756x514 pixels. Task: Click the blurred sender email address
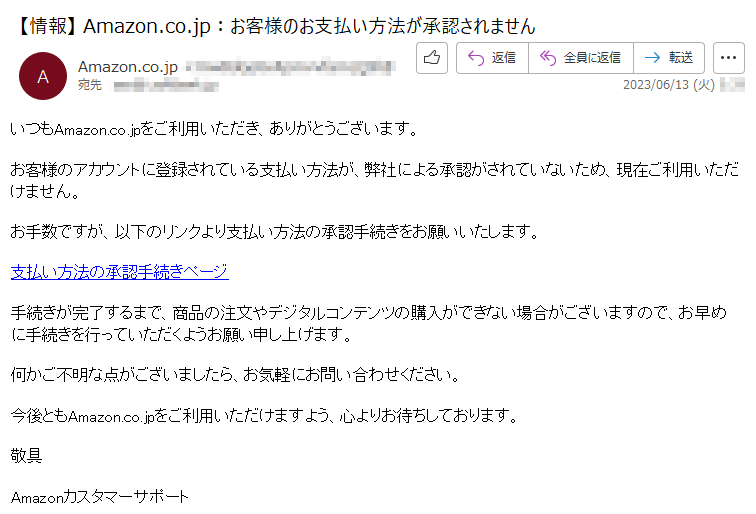(291, 67)
